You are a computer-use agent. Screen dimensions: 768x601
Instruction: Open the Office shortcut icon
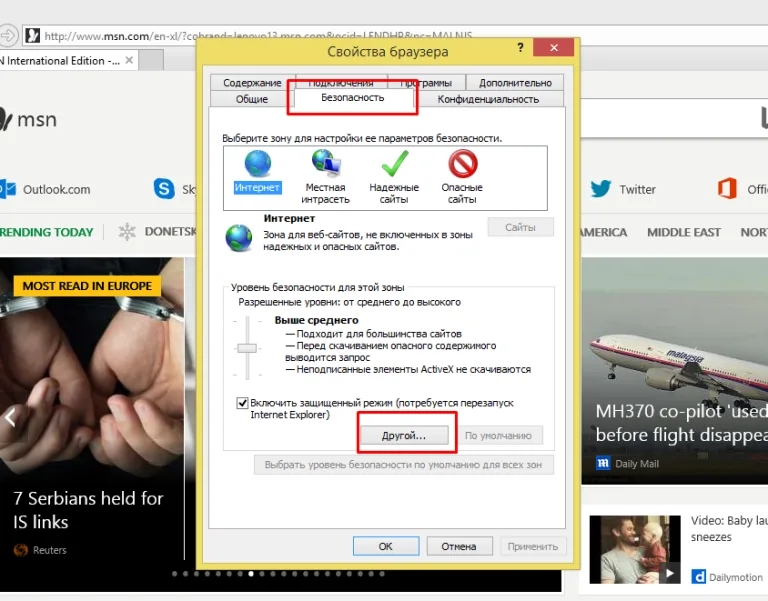727,189
